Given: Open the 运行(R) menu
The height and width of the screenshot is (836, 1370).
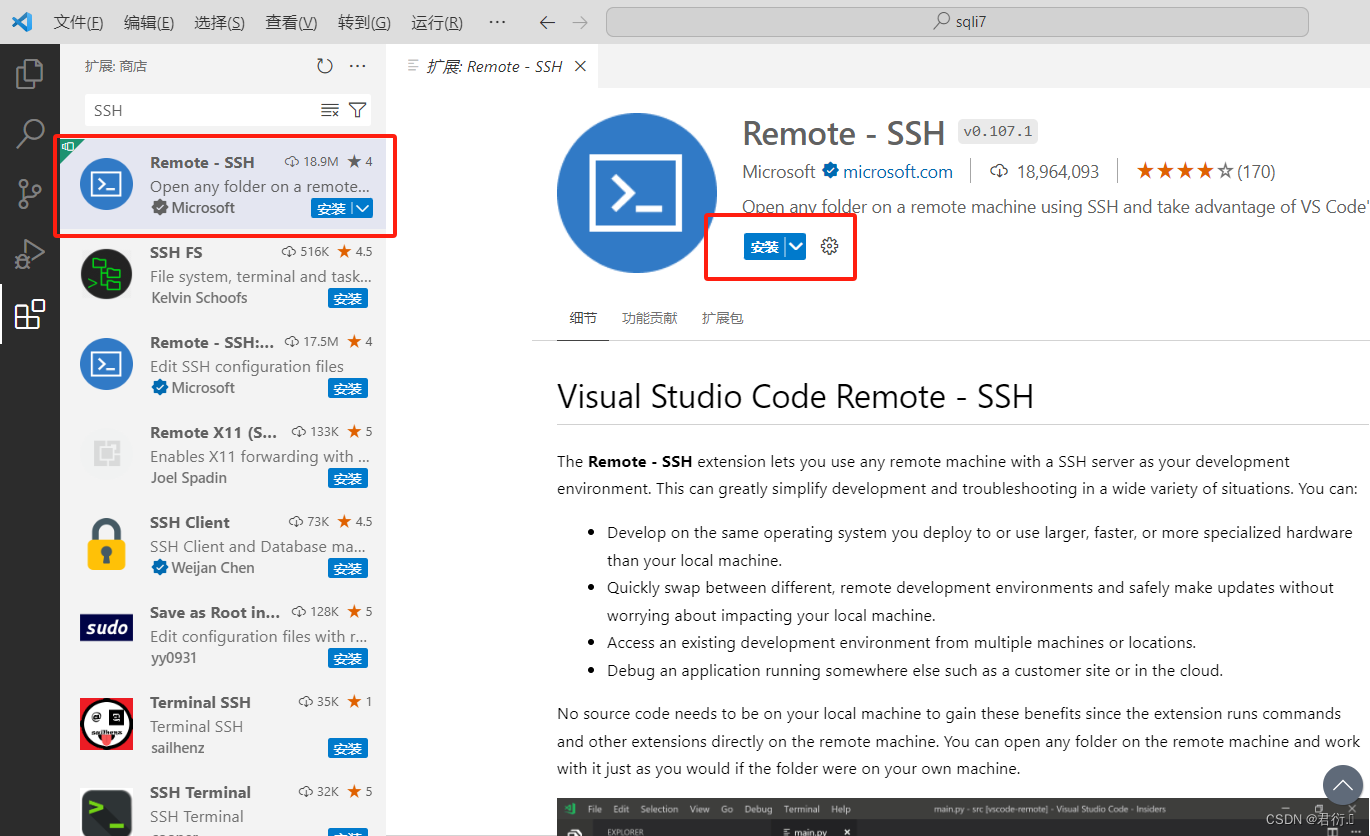Looking at the screenshot, I should [x=437, y=22].
